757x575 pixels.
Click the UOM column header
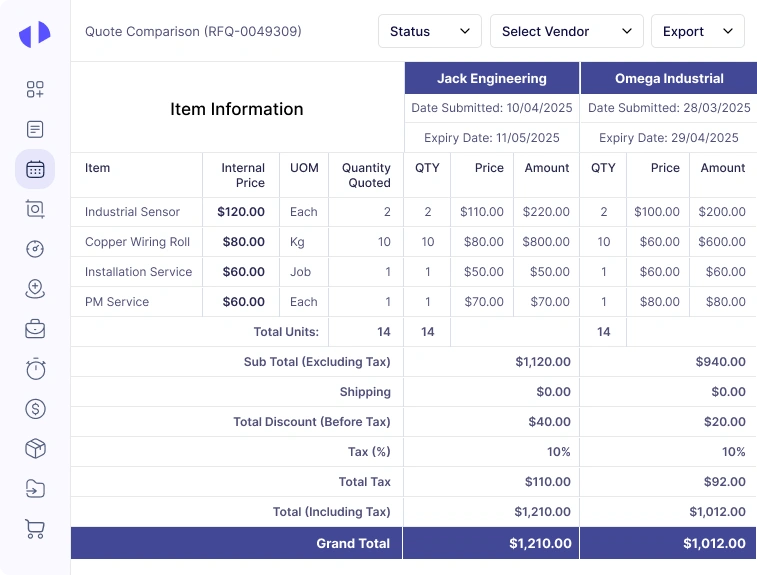pyautogui.click(x=304, y=168)
